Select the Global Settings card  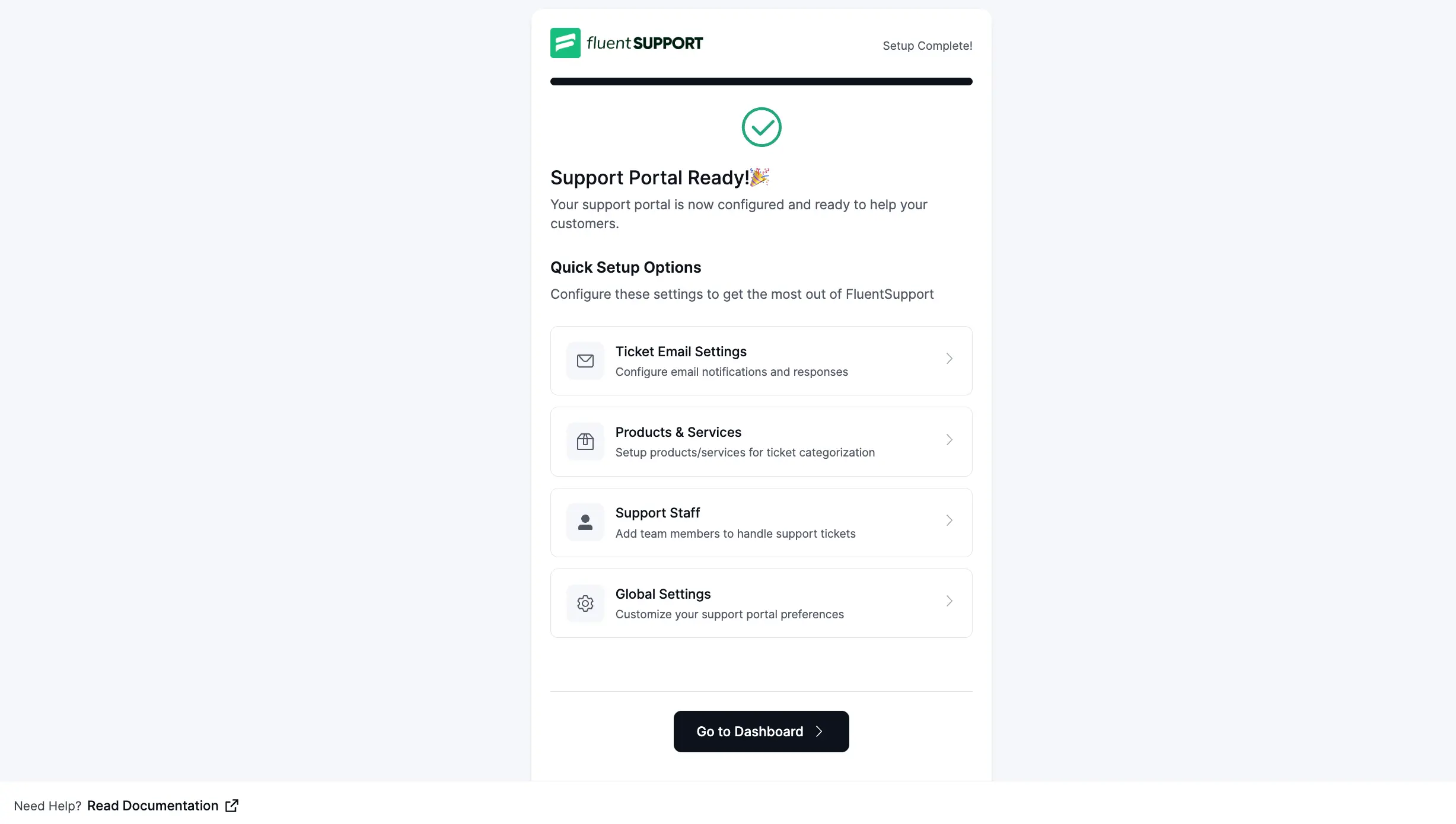click(761, 603)
